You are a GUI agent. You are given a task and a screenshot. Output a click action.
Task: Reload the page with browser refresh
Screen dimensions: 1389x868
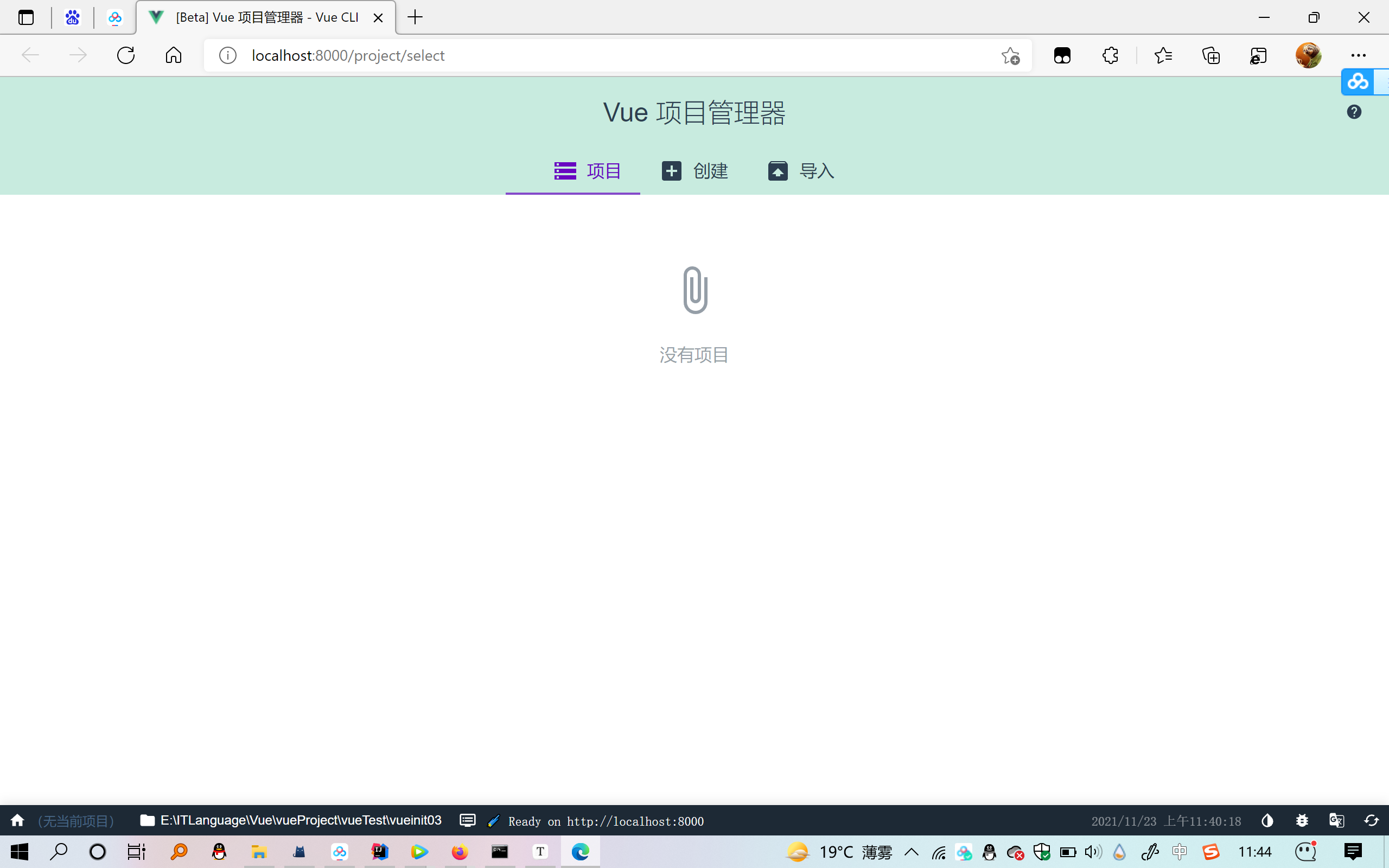[x=126, y=55]
